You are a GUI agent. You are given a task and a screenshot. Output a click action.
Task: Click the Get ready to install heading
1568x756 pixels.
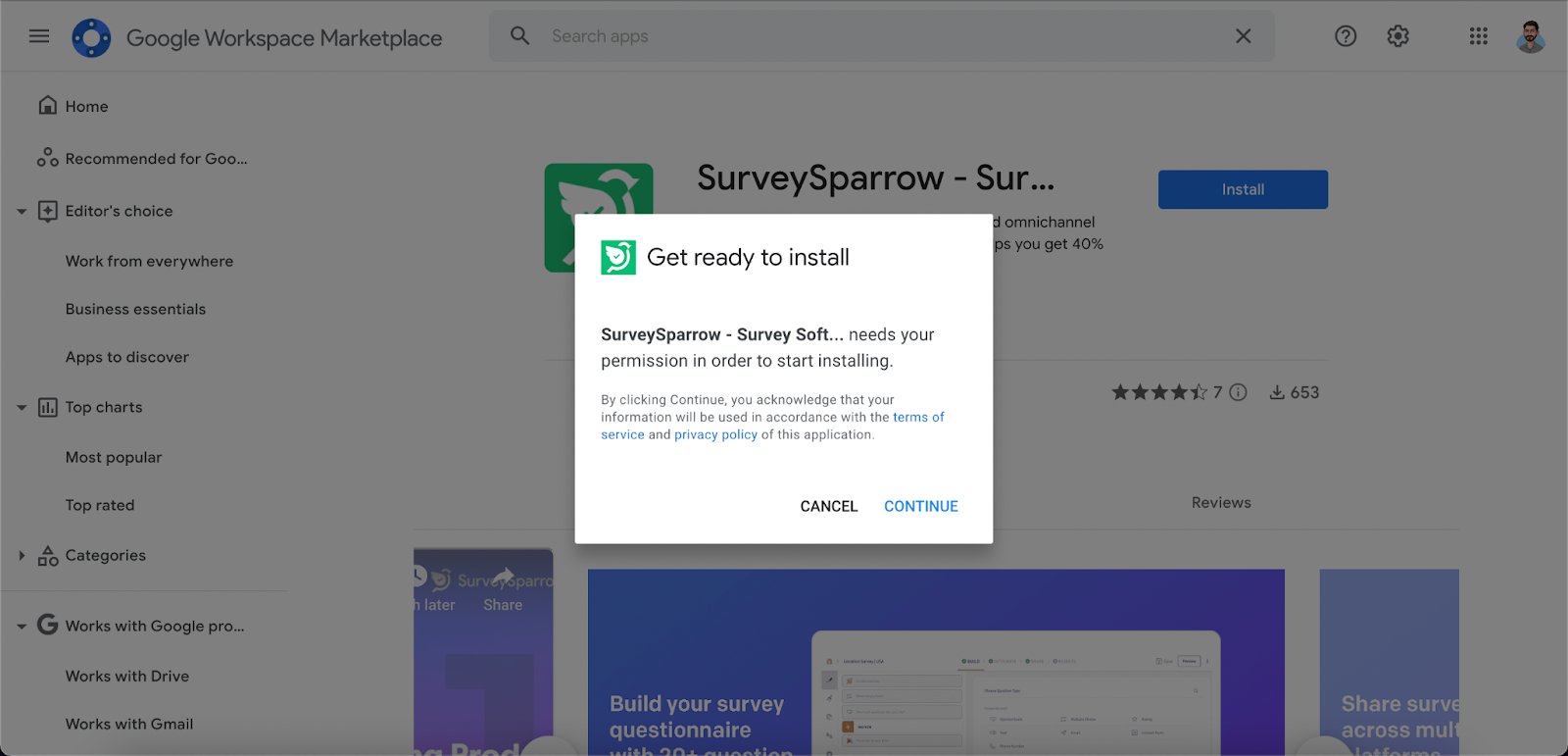point(748,257)
